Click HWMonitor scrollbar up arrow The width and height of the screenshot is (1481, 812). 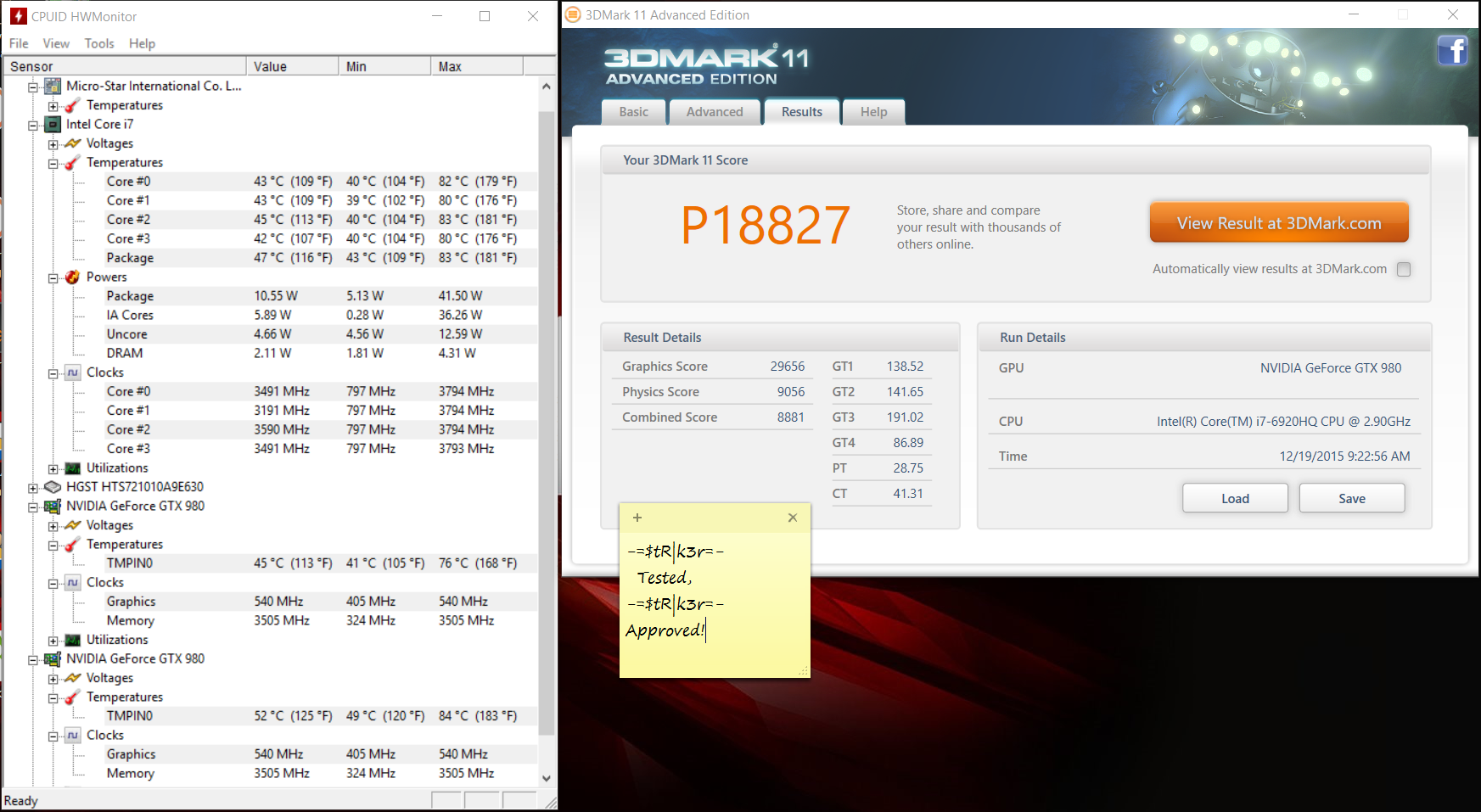pyautogui.click(x=547, y=86)
